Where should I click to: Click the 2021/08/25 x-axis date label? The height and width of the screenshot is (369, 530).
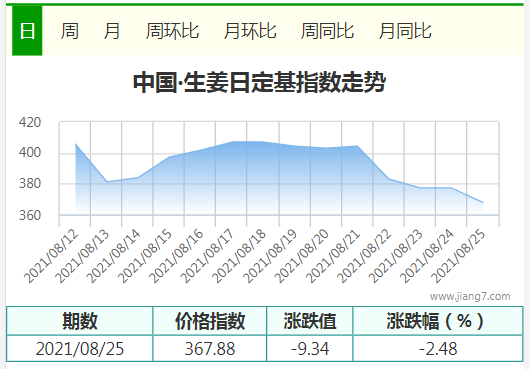[458, 256]
